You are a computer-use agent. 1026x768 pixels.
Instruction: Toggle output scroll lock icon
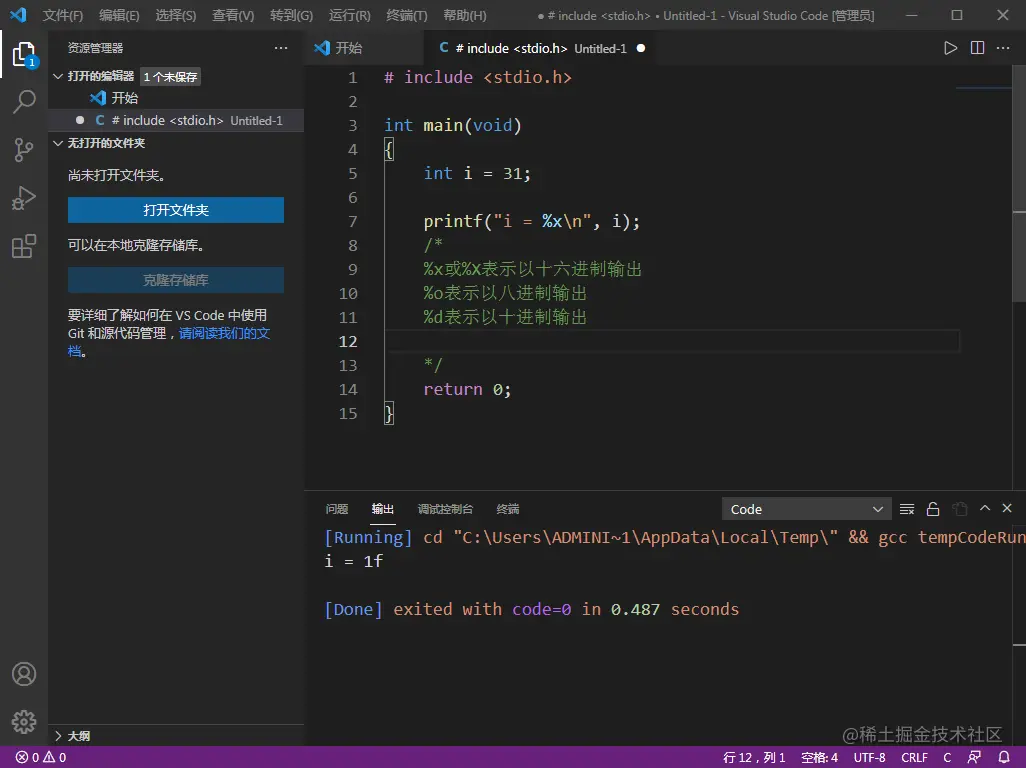pos(933,509)
